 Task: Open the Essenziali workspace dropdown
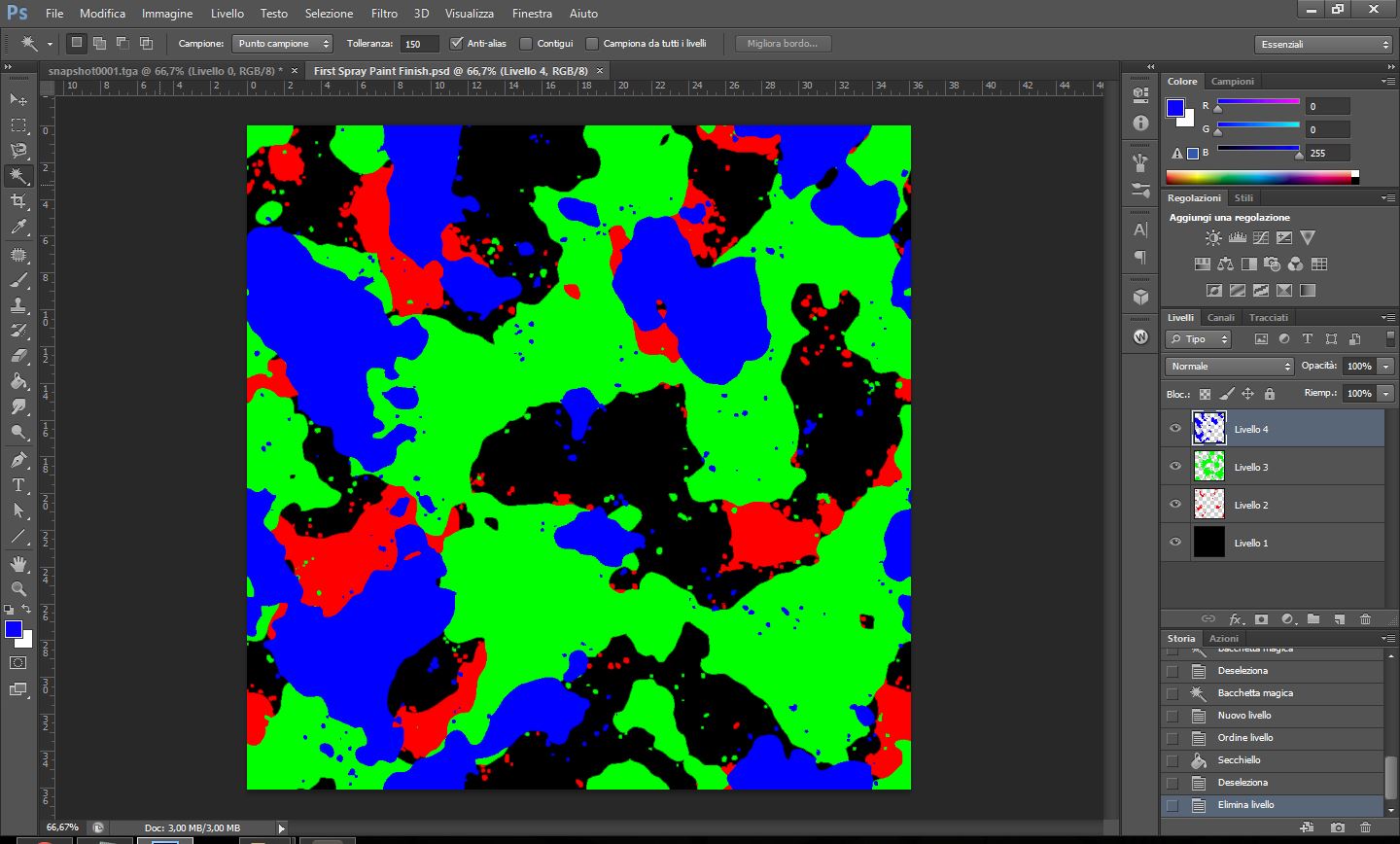tap(1323, 44)
